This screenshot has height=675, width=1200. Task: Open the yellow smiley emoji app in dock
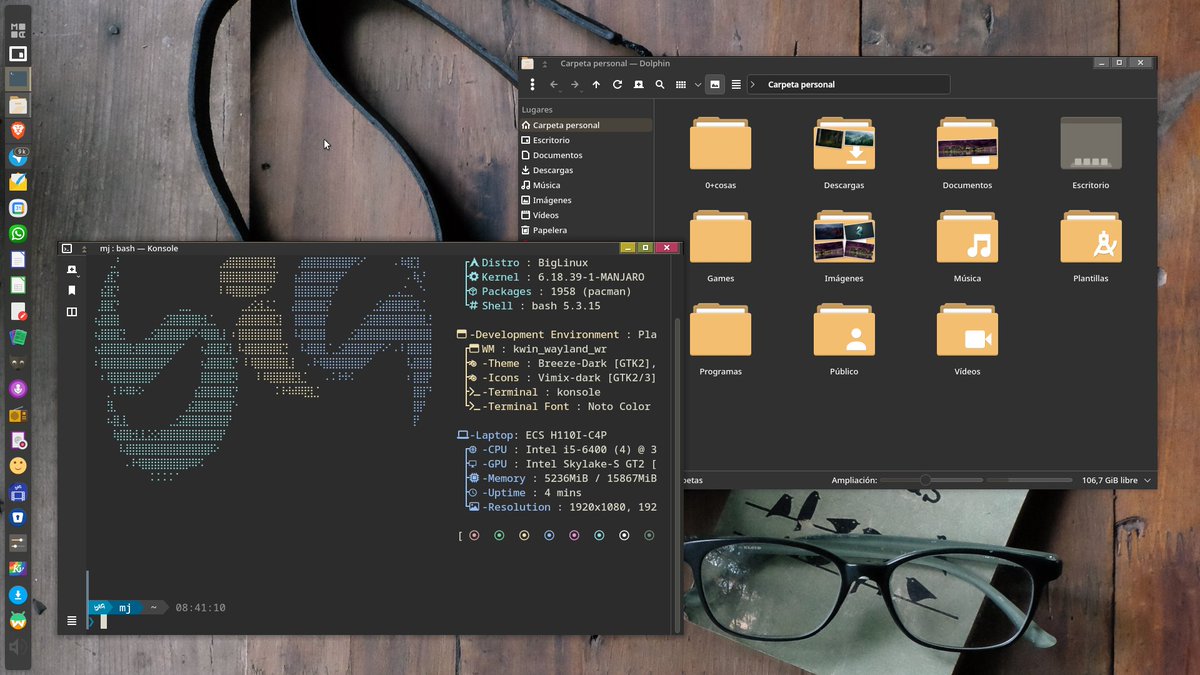coord(18,466)
